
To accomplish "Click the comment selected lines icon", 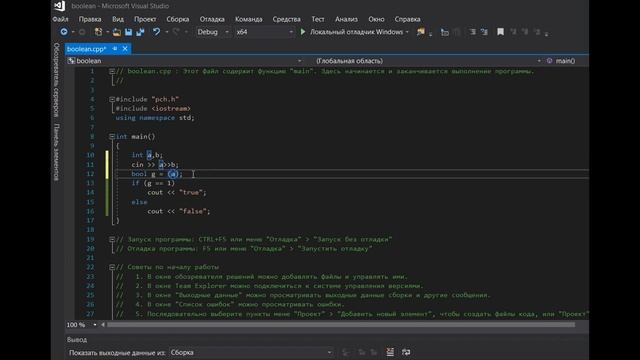I will point(472,32).
